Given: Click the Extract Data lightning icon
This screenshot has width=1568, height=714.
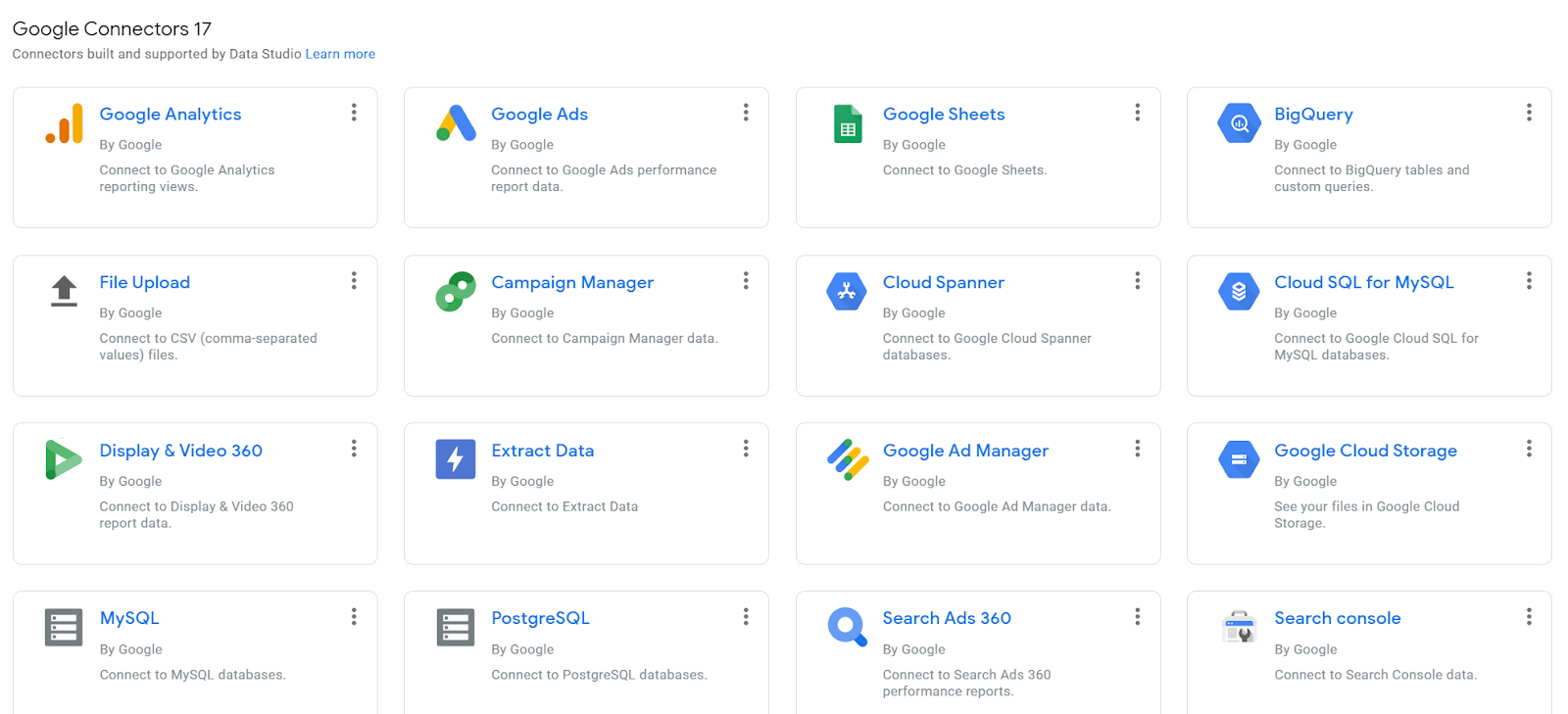Looking at the screenshot, I should [456, 459].
